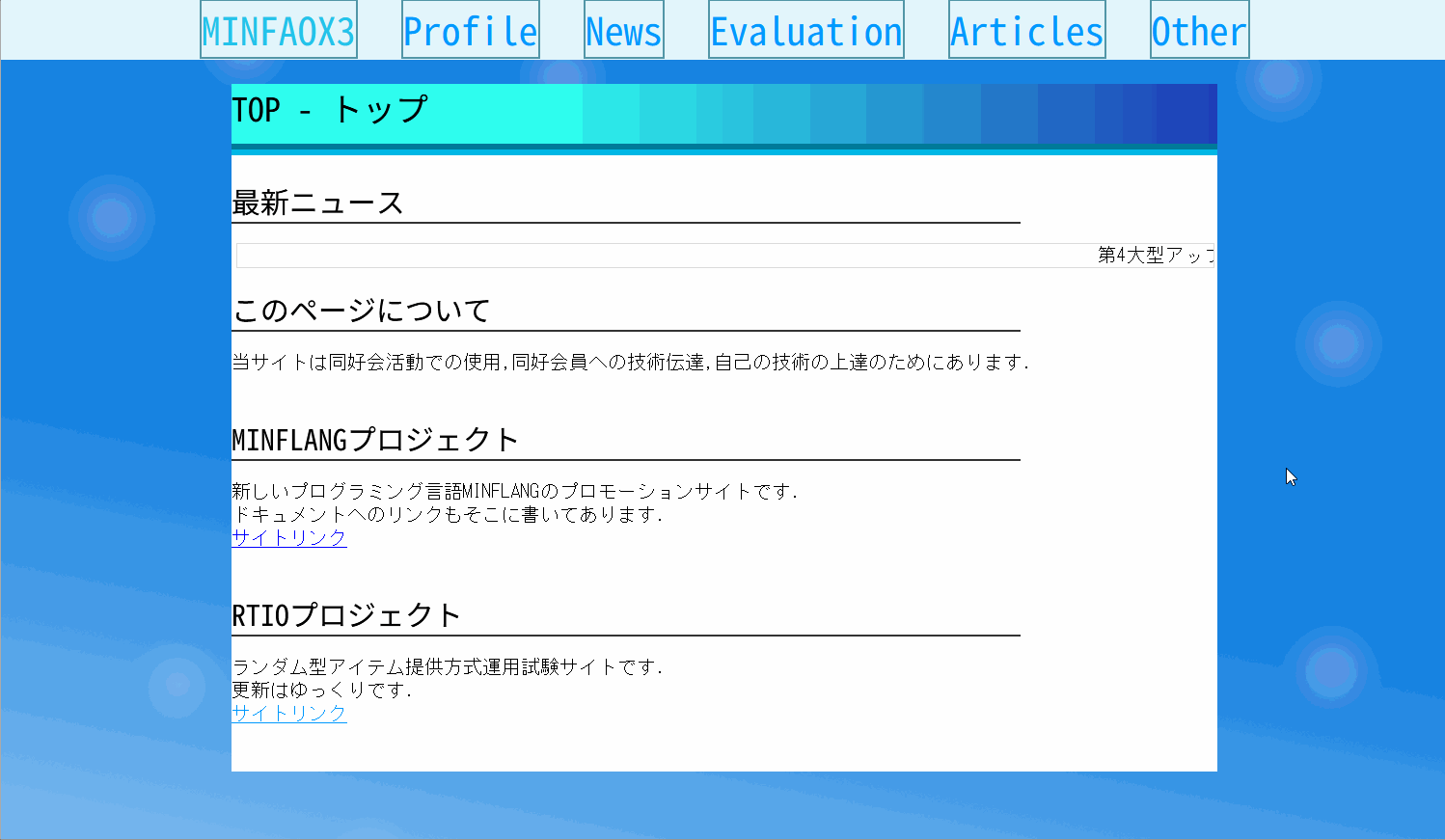Image resolution: width=1445 pixels, height=840 pixels.
Task: Open the Articles navigation item
Action: coord(1026,31)
